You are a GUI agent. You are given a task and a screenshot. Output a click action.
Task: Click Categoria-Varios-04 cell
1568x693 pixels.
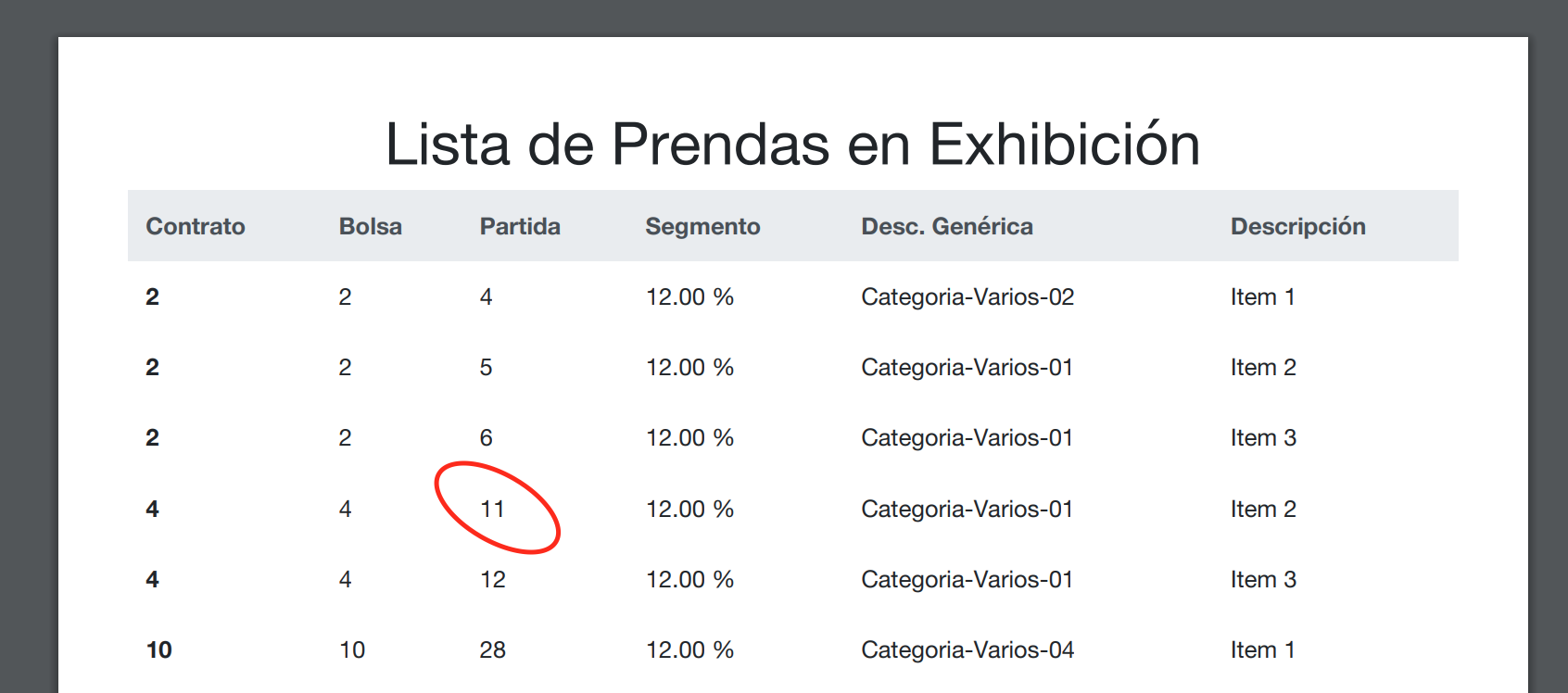point(967,649)
